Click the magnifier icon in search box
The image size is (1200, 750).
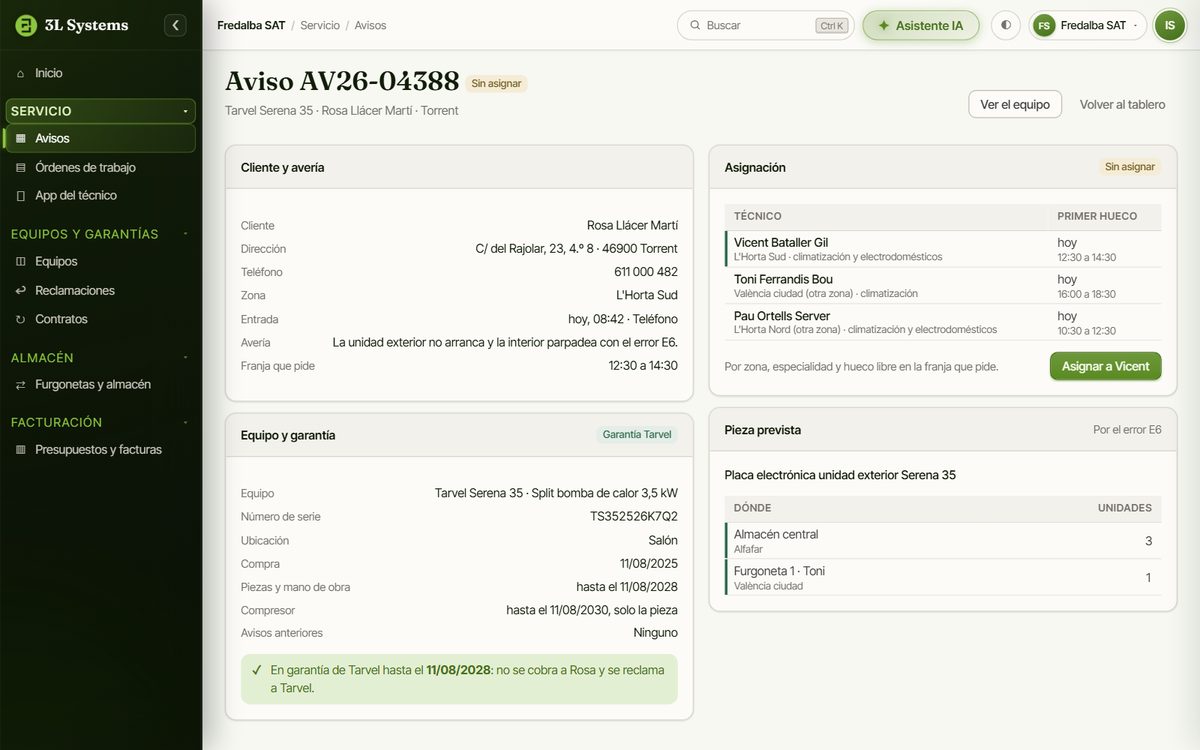pos(694,26)
